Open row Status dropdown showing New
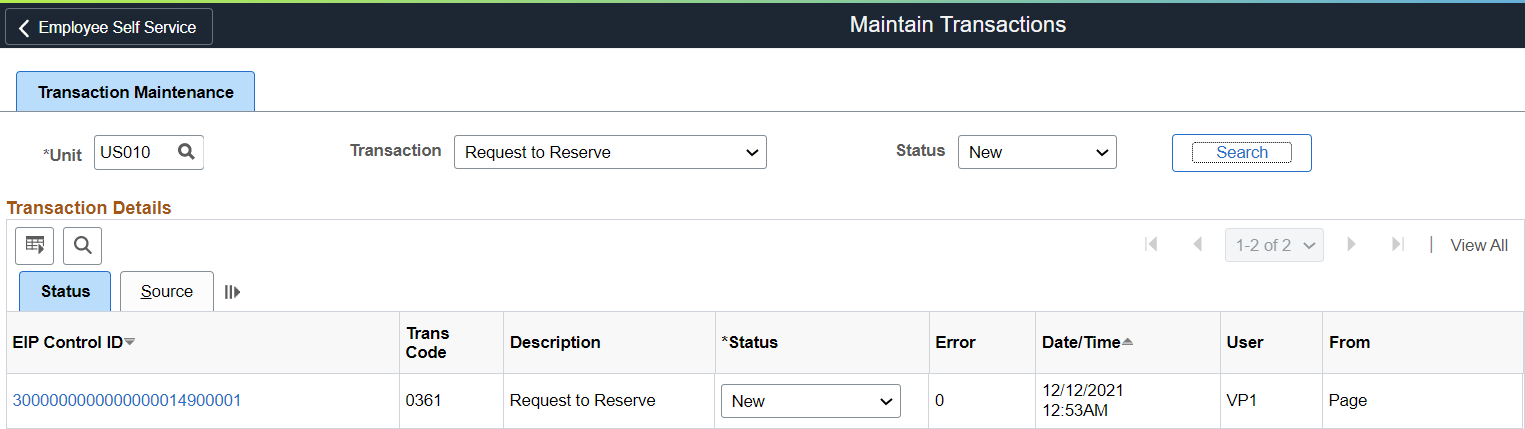1525x429 pixels. tap(810, 401)
